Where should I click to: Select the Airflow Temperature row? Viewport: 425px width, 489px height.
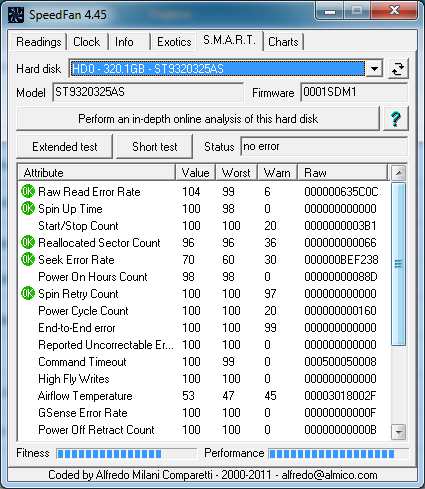coord(204,396)
